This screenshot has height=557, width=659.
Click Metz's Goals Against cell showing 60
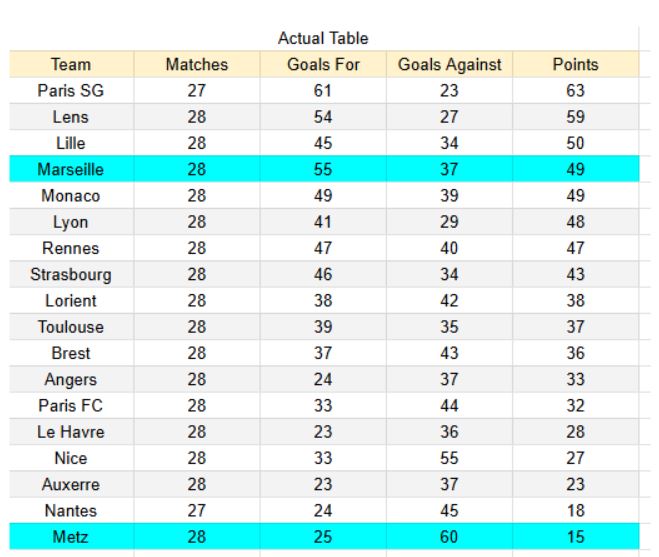[x=449, y=537]
